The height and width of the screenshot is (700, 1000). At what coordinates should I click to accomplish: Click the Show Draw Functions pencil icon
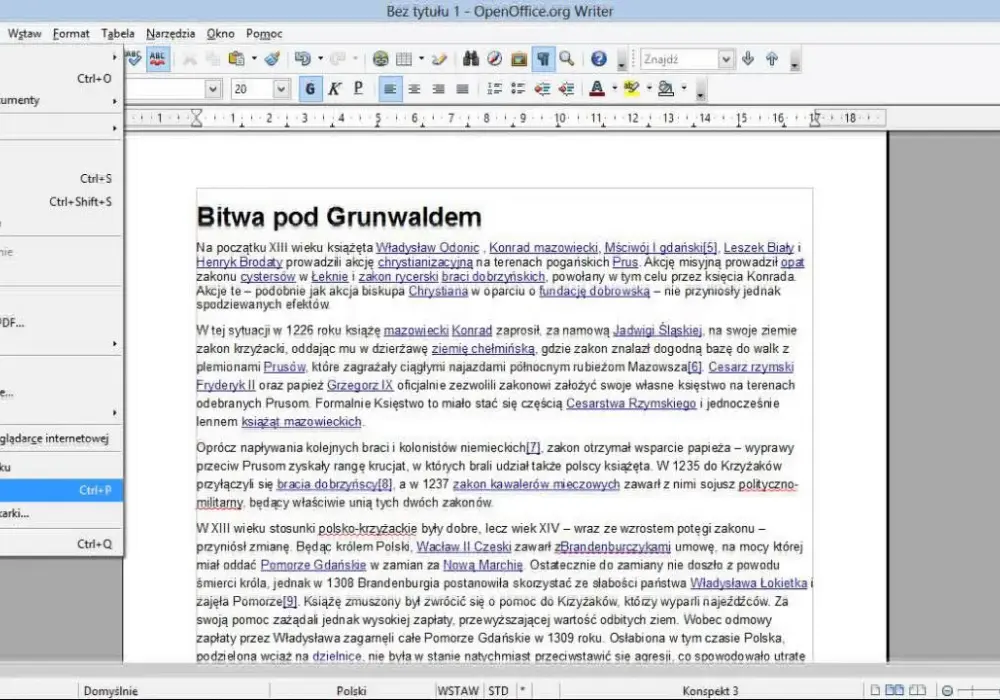pos(439,59)
